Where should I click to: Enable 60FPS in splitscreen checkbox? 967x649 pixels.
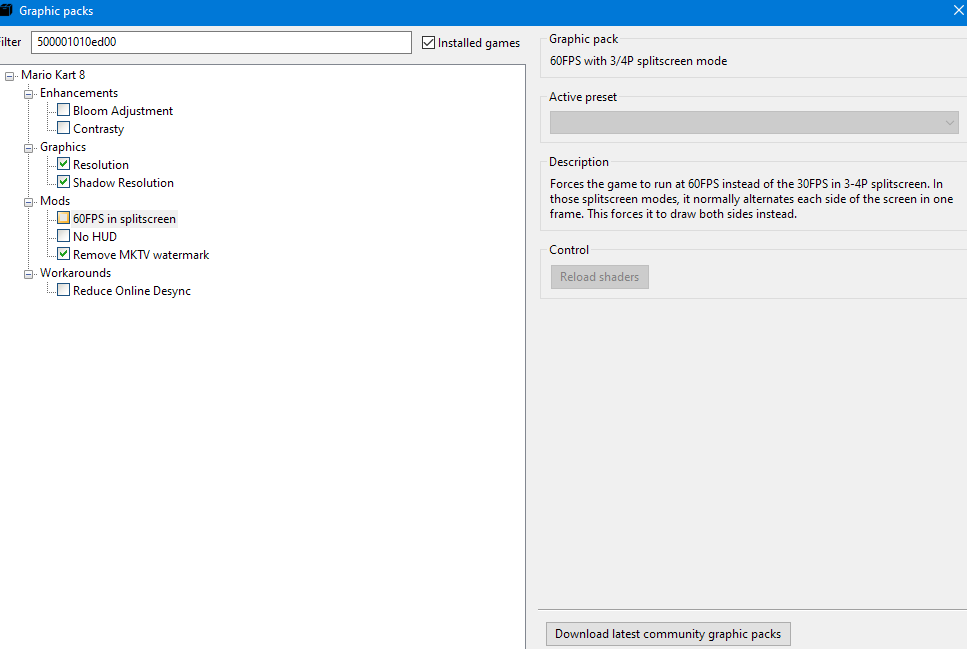tap(64, 218)
